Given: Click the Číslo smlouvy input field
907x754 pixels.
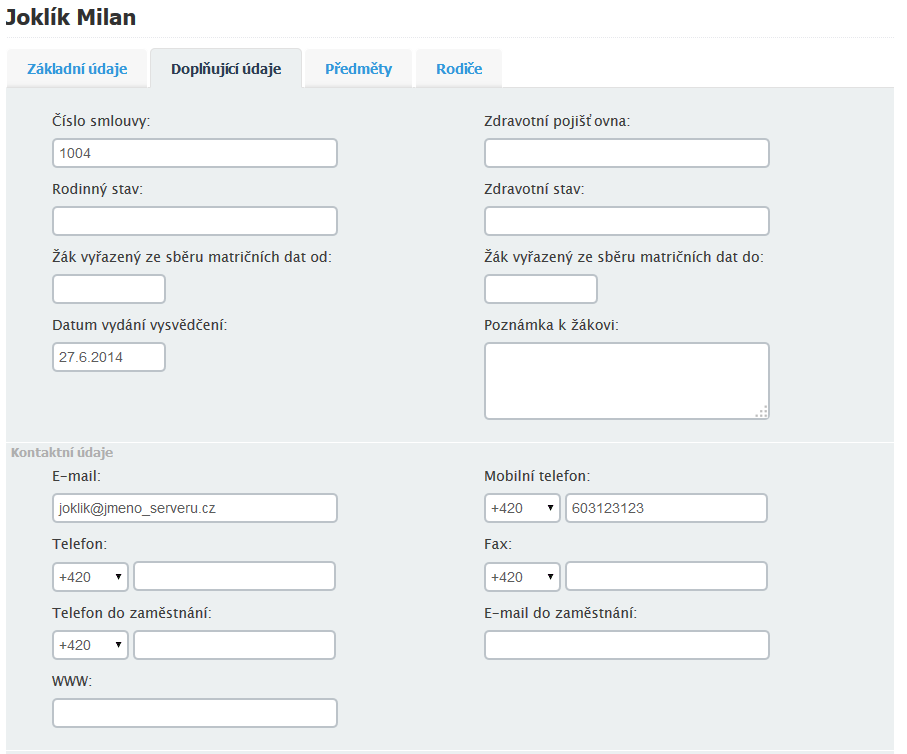Looking at the screenshot, I should pyautogui.click(x=195, y=153).
